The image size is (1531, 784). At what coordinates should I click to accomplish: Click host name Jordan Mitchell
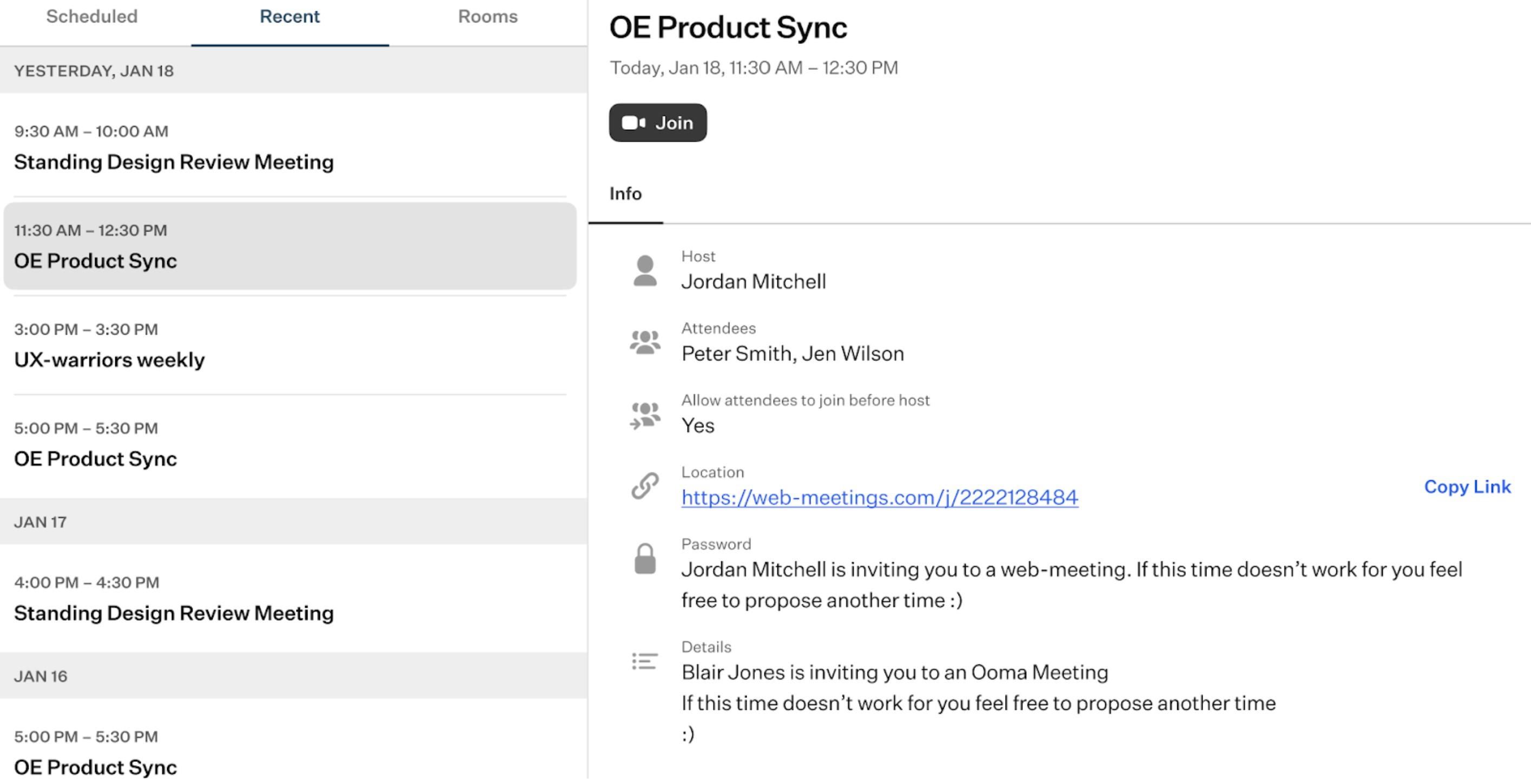(x=754, y=282)
